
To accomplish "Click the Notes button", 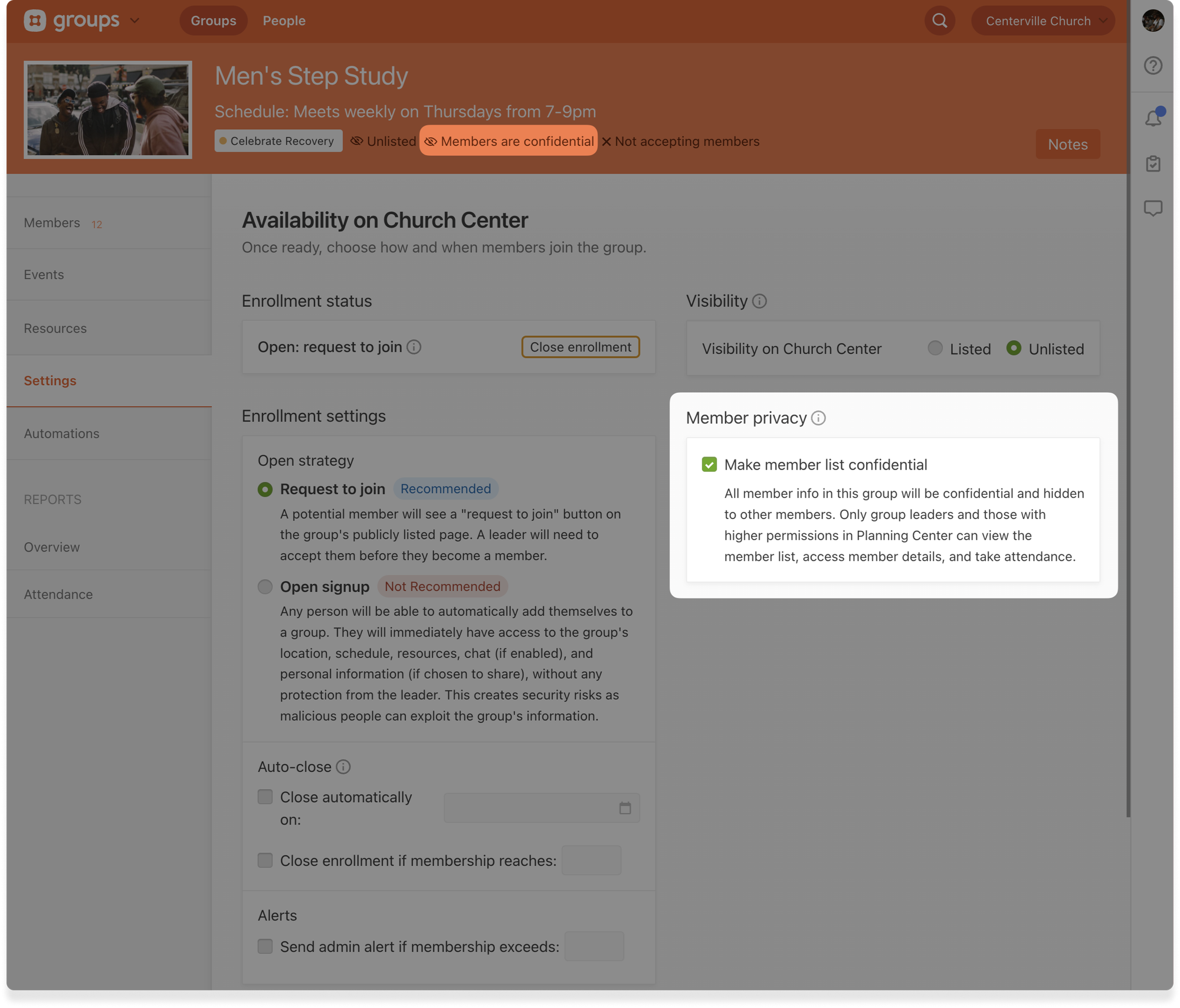I will [1067, 145].
